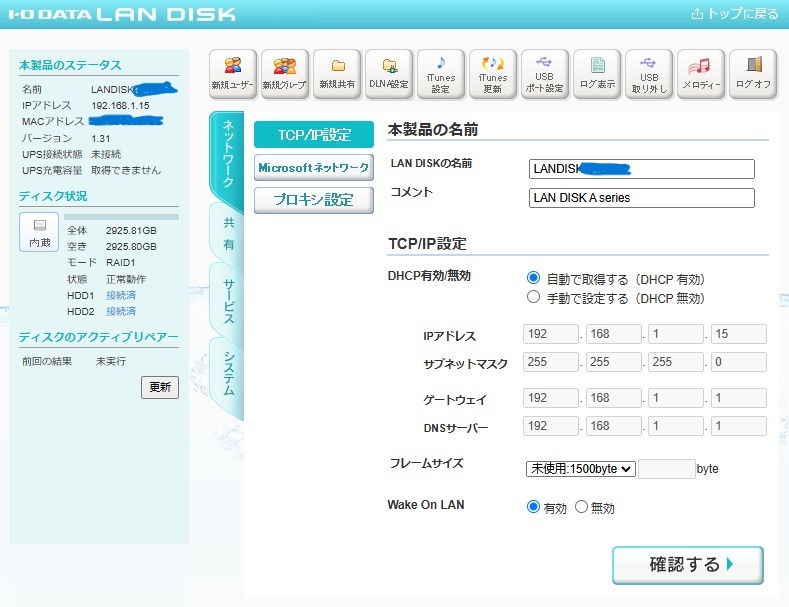Open iTunes設定 music note icon
This screenshot has height=607, width=789.
click(441, 74)
